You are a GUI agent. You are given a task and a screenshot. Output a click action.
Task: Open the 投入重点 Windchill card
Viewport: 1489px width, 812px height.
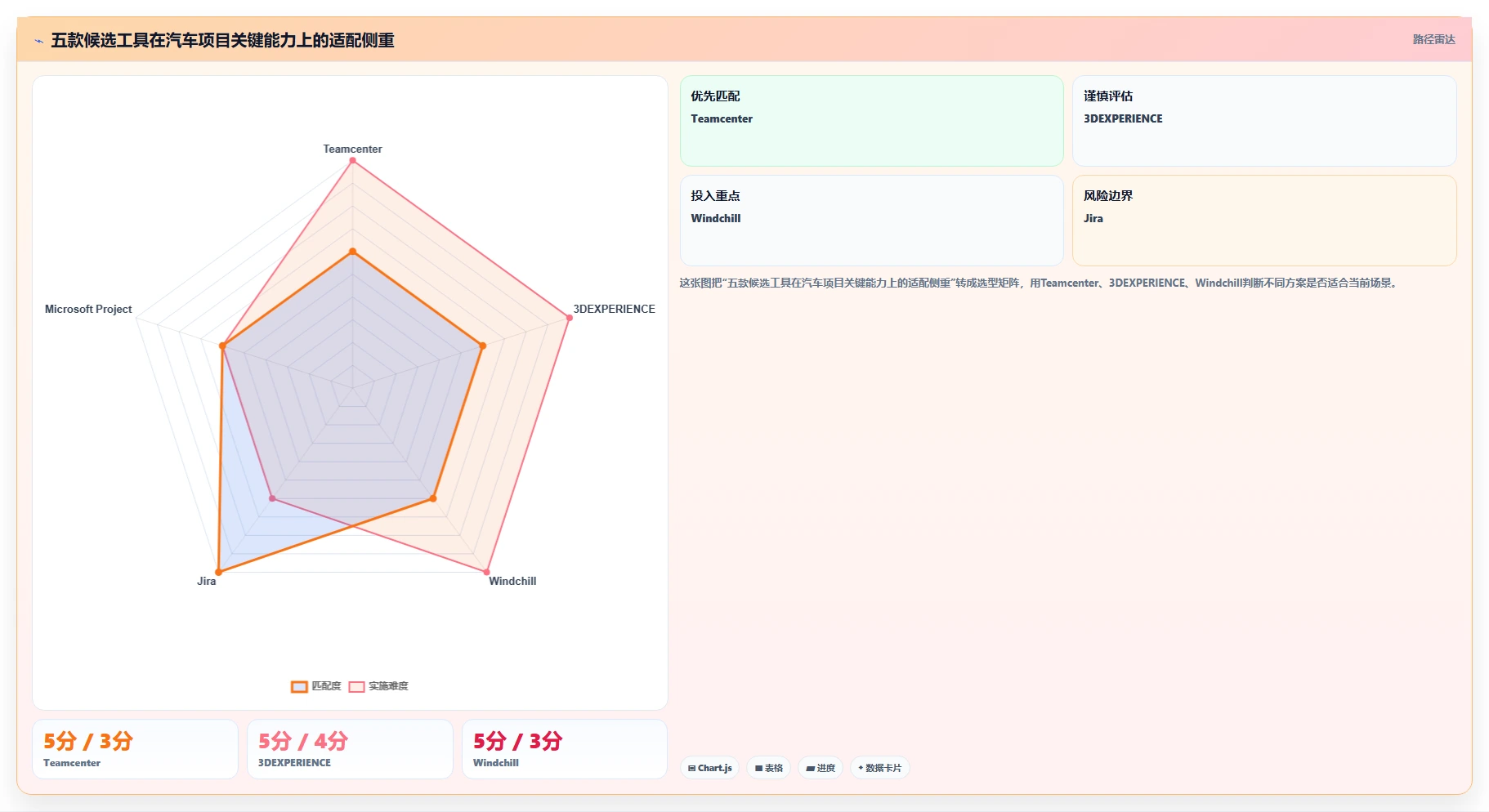(871, 221)
